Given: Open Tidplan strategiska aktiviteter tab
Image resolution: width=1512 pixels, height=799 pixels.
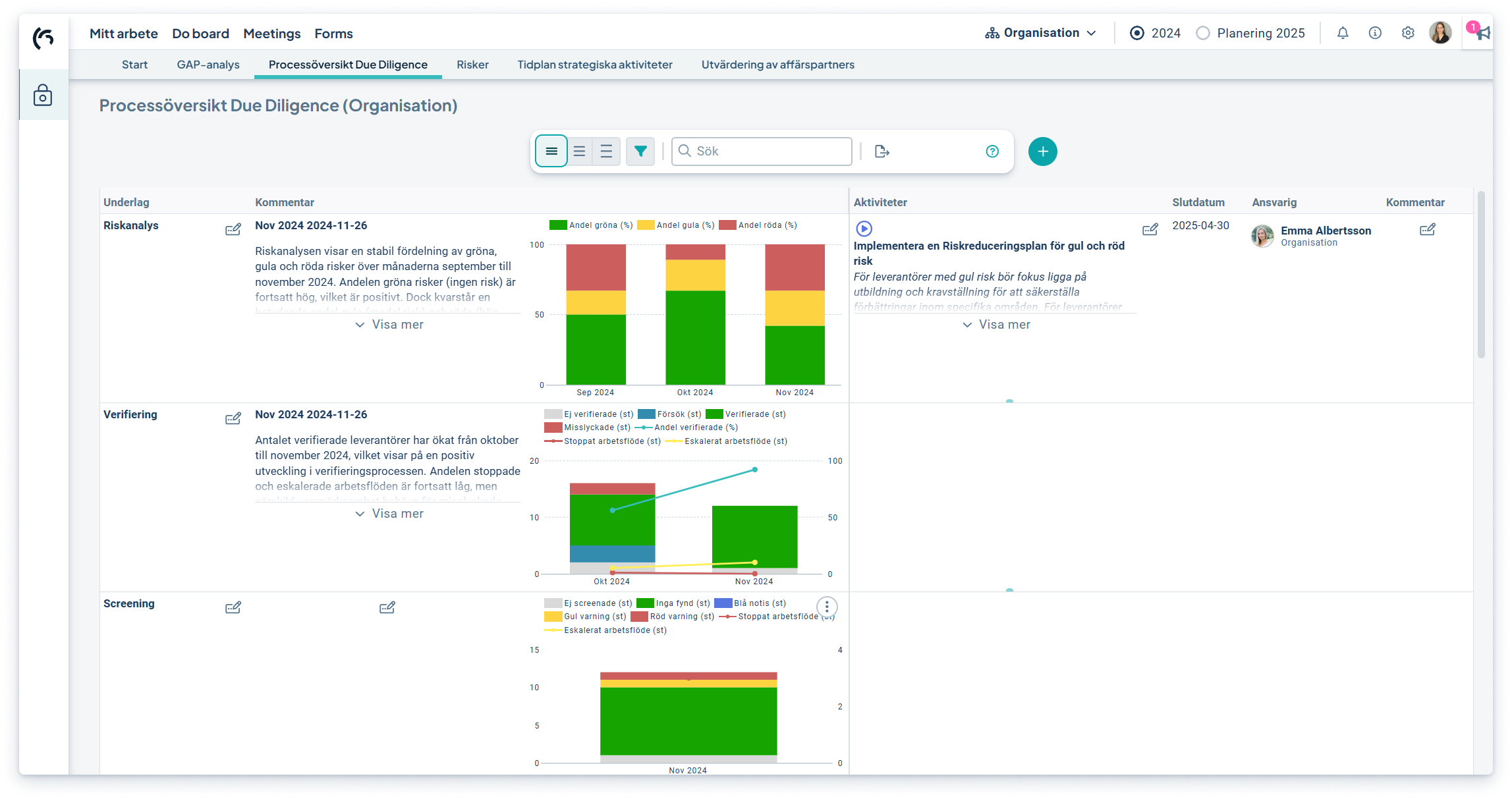Looking at the screenshot, I should [x=595, y=65].
